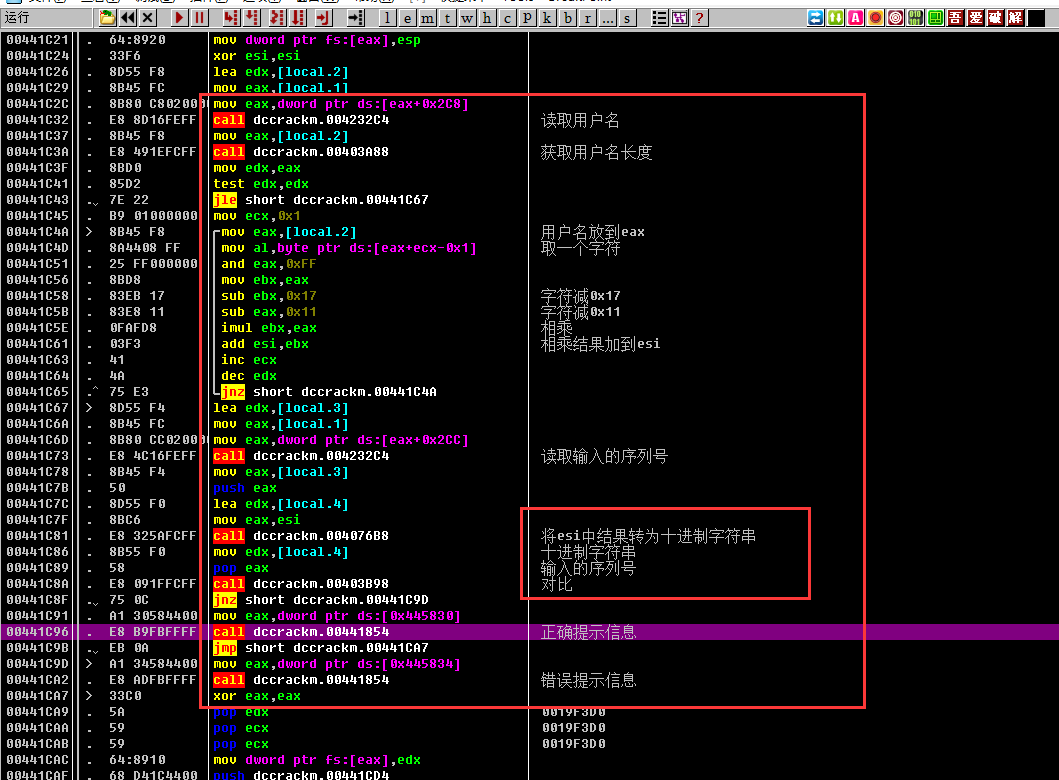The image size is (1059, 780).
Task: Select 'jnz short dccrackm.00441C9D' instruction
Action: point(321,600)
